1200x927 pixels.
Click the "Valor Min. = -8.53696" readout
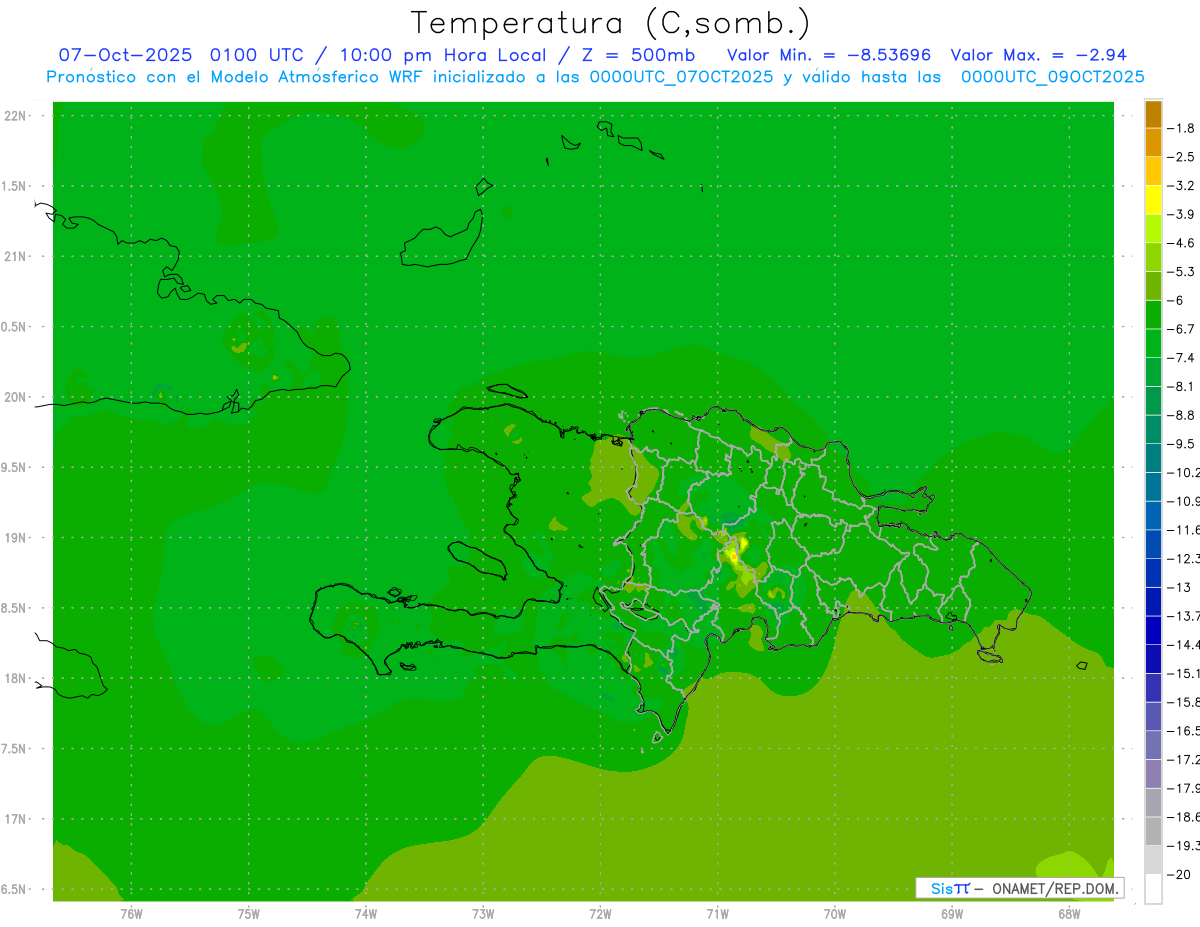click(828, 55)
